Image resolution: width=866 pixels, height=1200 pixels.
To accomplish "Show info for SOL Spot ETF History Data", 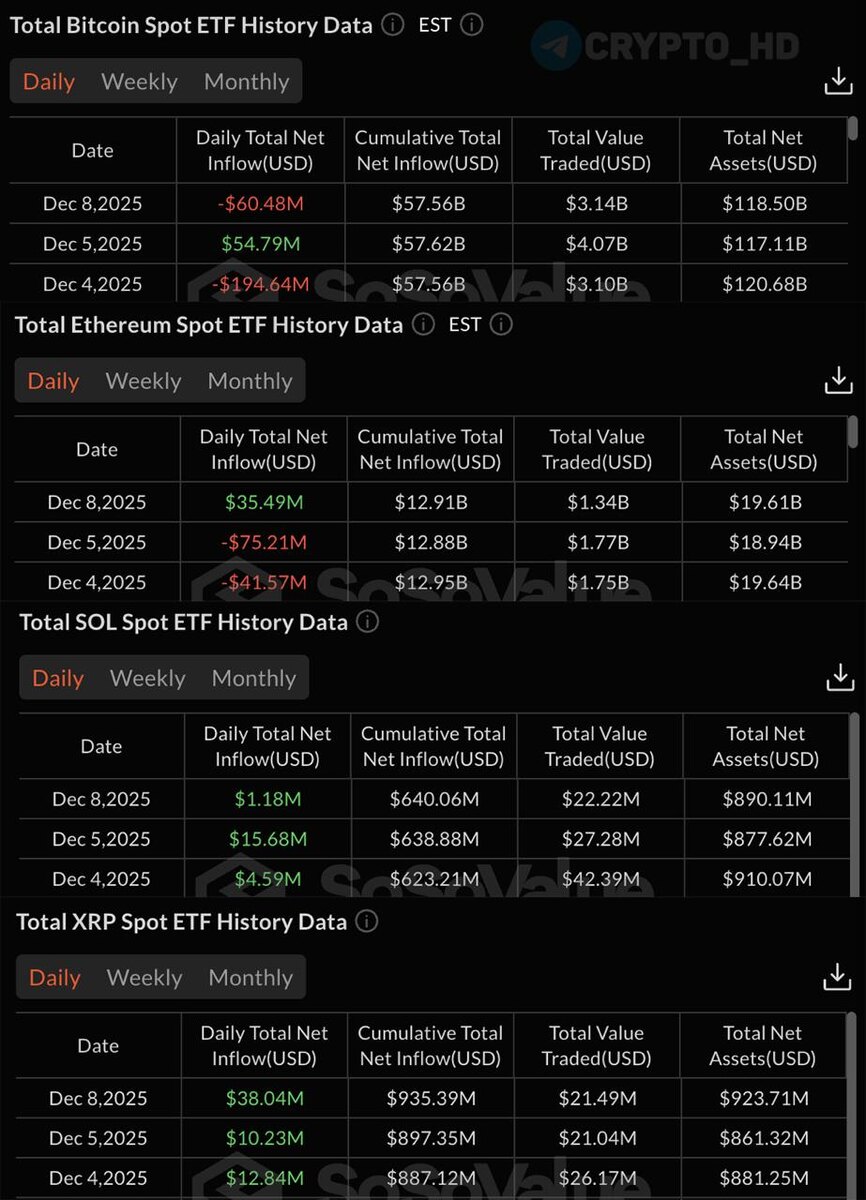I will 368,622.
